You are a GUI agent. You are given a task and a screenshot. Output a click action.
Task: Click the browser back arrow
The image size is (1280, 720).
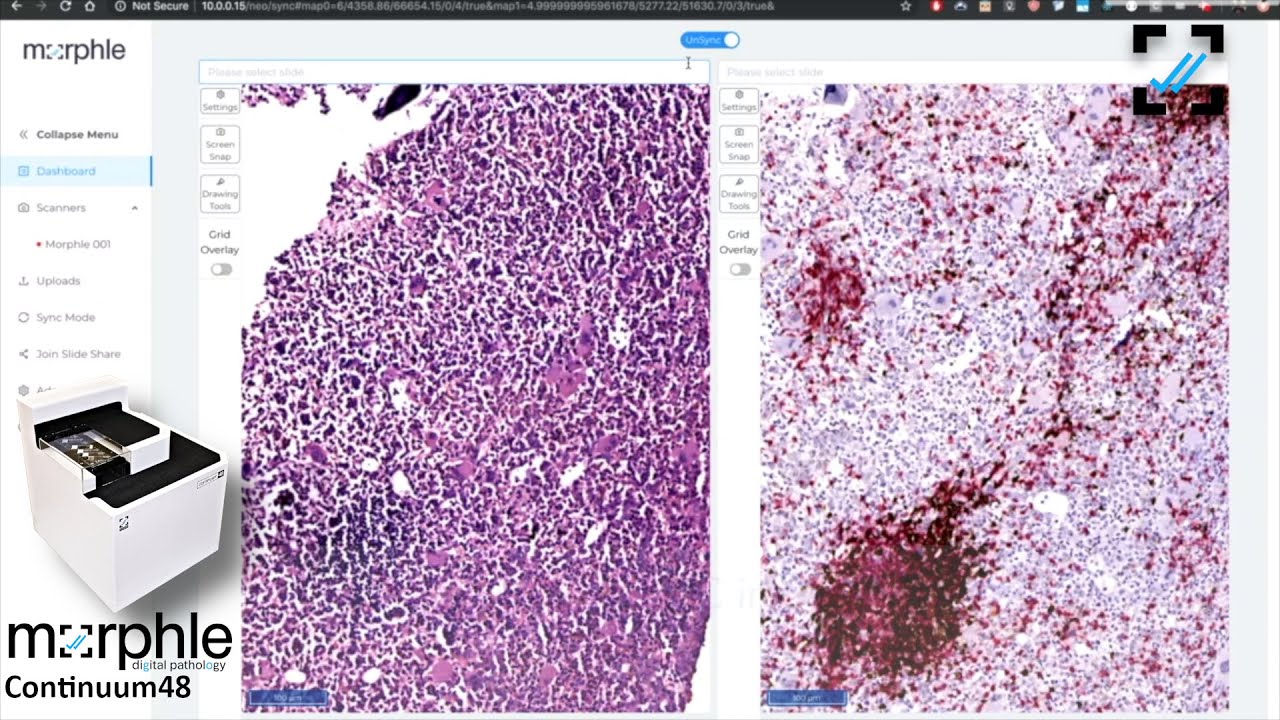pos(16,6)
